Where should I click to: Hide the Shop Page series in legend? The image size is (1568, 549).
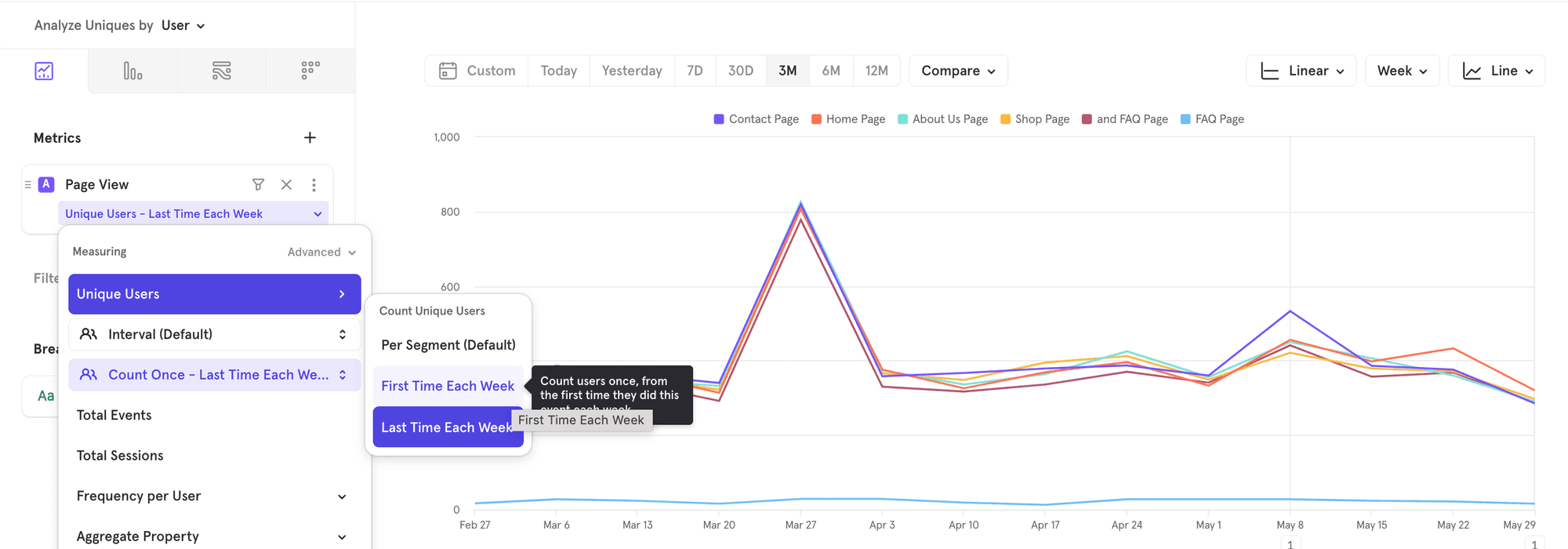[x=1034, y=119]
